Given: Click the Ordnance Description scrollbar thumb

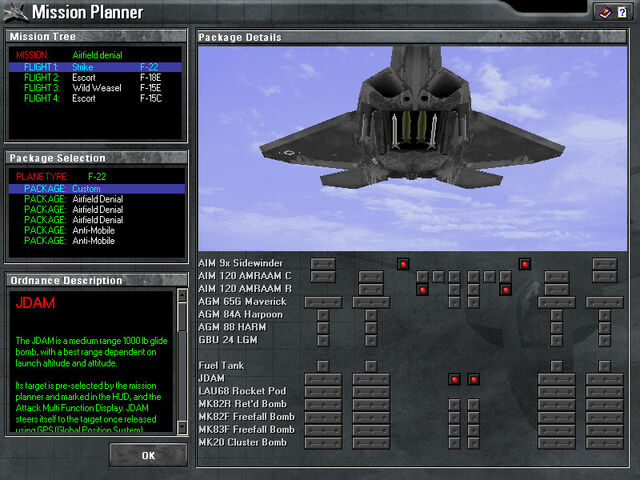Looking at the screenshot, I should pyautogui.click(x=182, y=317).
